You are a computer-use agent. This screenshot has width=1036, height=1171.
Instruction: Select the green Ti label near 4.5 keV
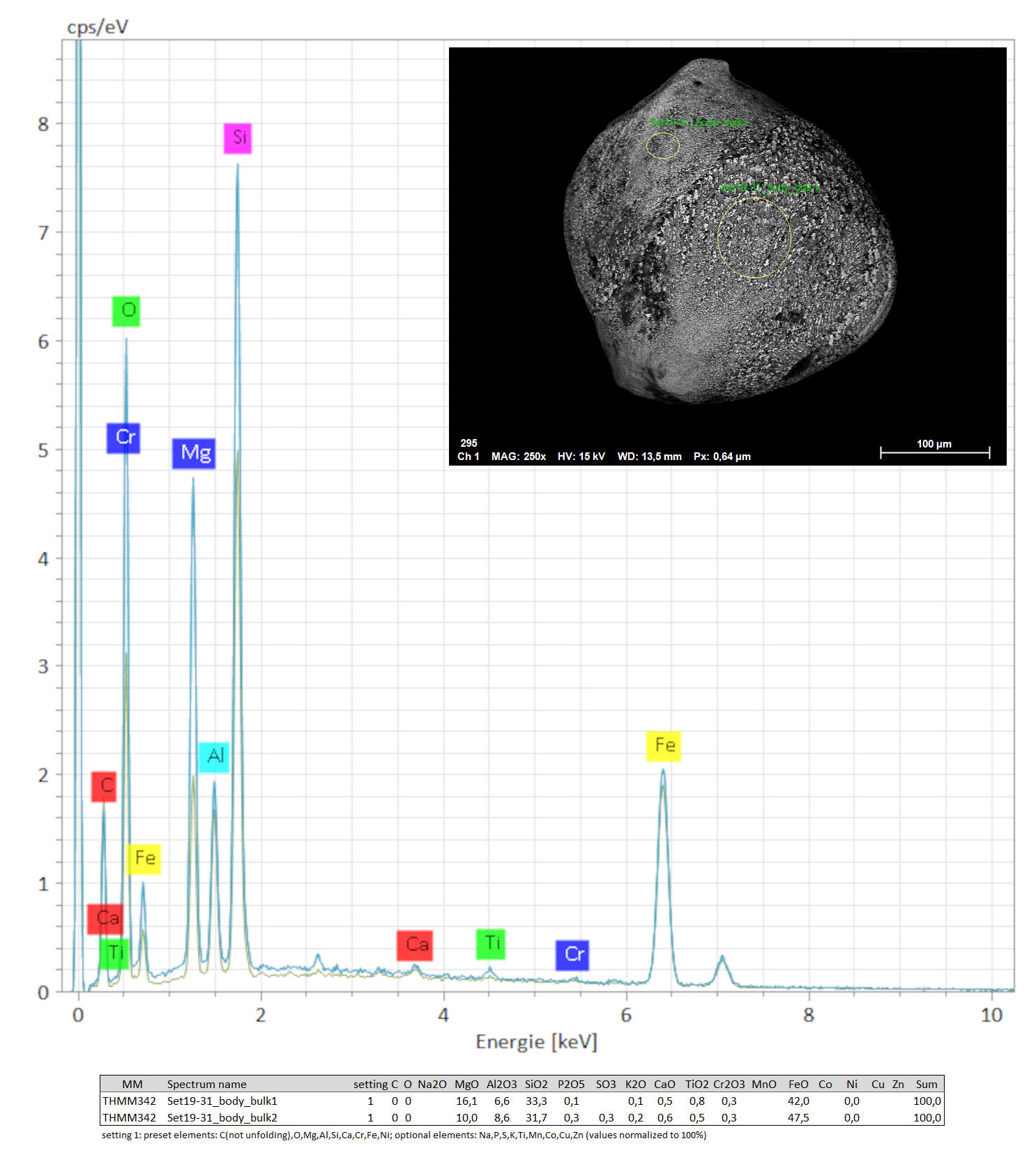tap(491, 944)
